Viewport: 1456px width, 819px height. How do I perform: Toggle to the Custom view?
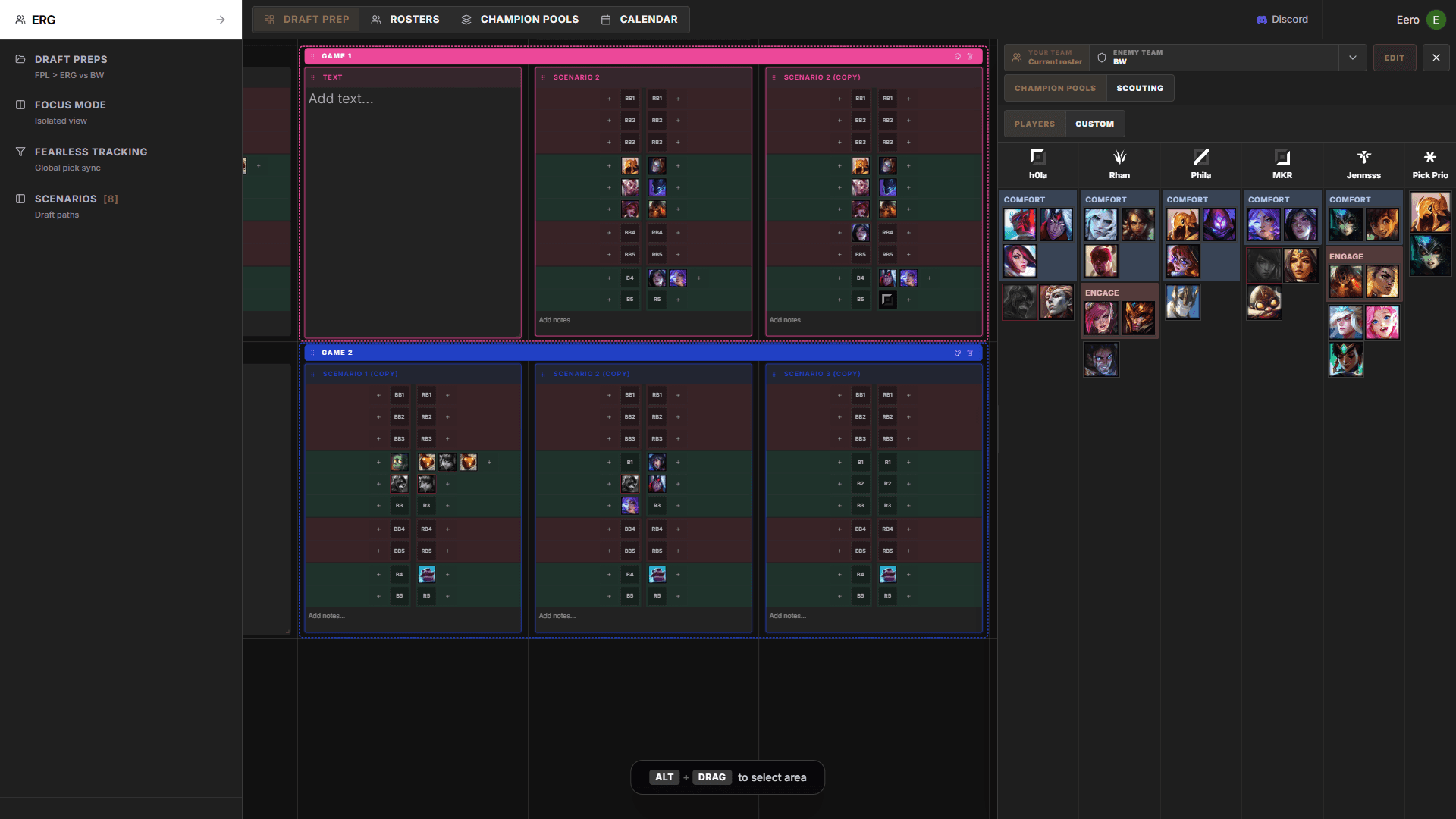[x=1094, y=124]
